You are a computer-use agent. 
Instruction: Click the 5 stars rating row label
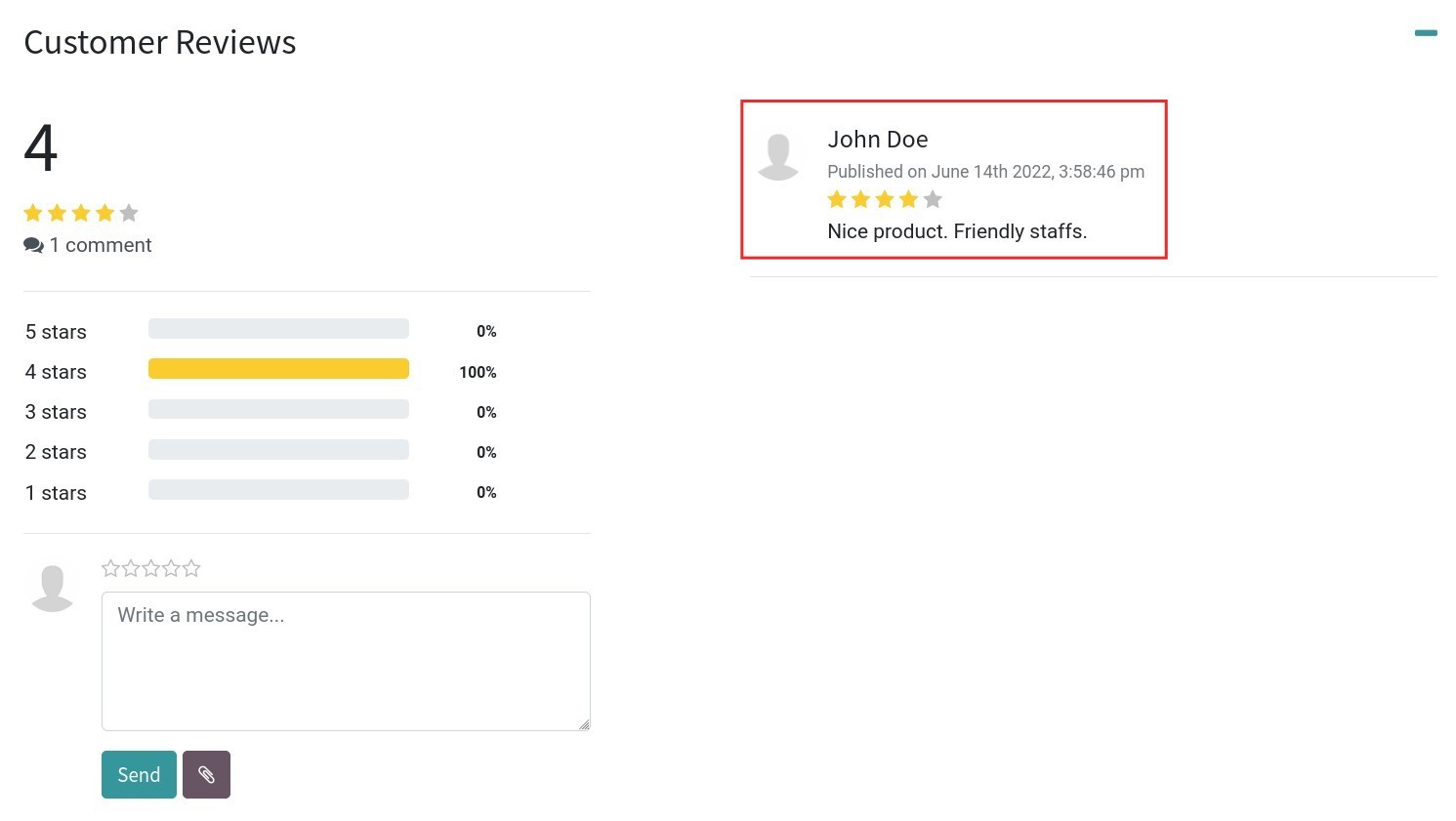coord(55,332)
